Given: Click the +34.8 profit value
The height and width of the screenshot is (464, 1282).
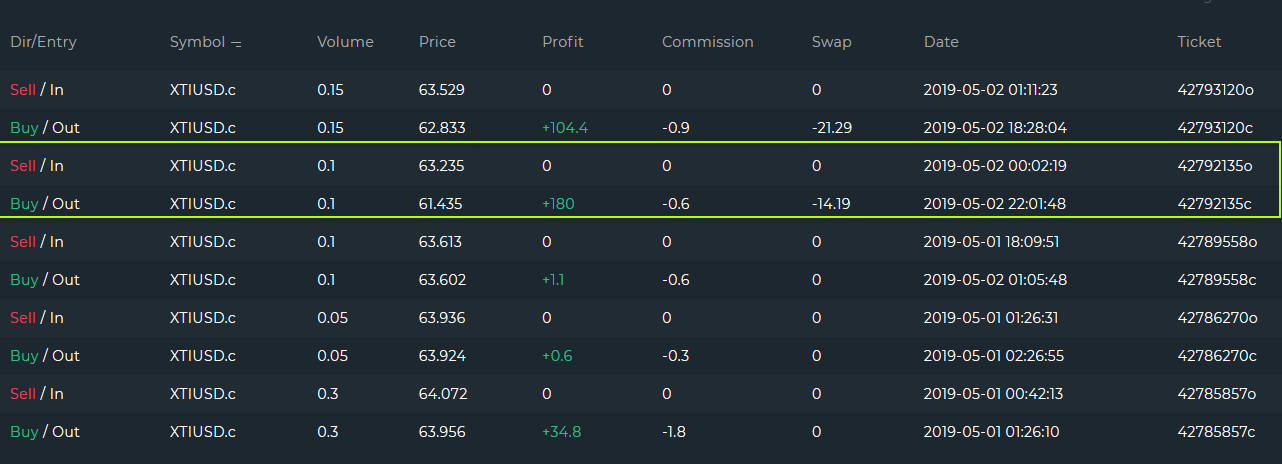Looking at the screenshot, I should point(561,432).
